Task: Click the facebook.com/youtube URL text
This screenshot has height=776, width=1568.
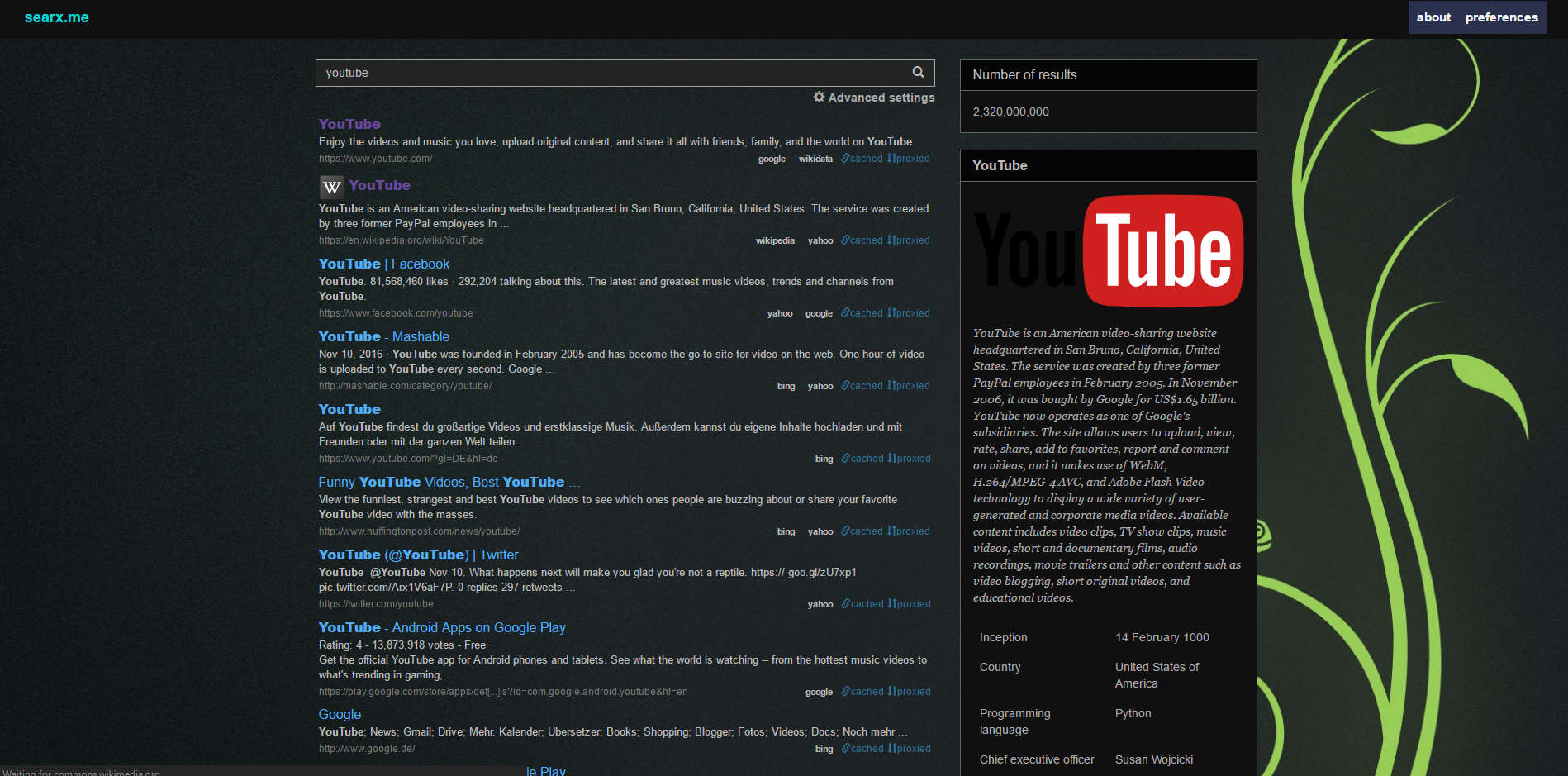Action: pos(396,313)
